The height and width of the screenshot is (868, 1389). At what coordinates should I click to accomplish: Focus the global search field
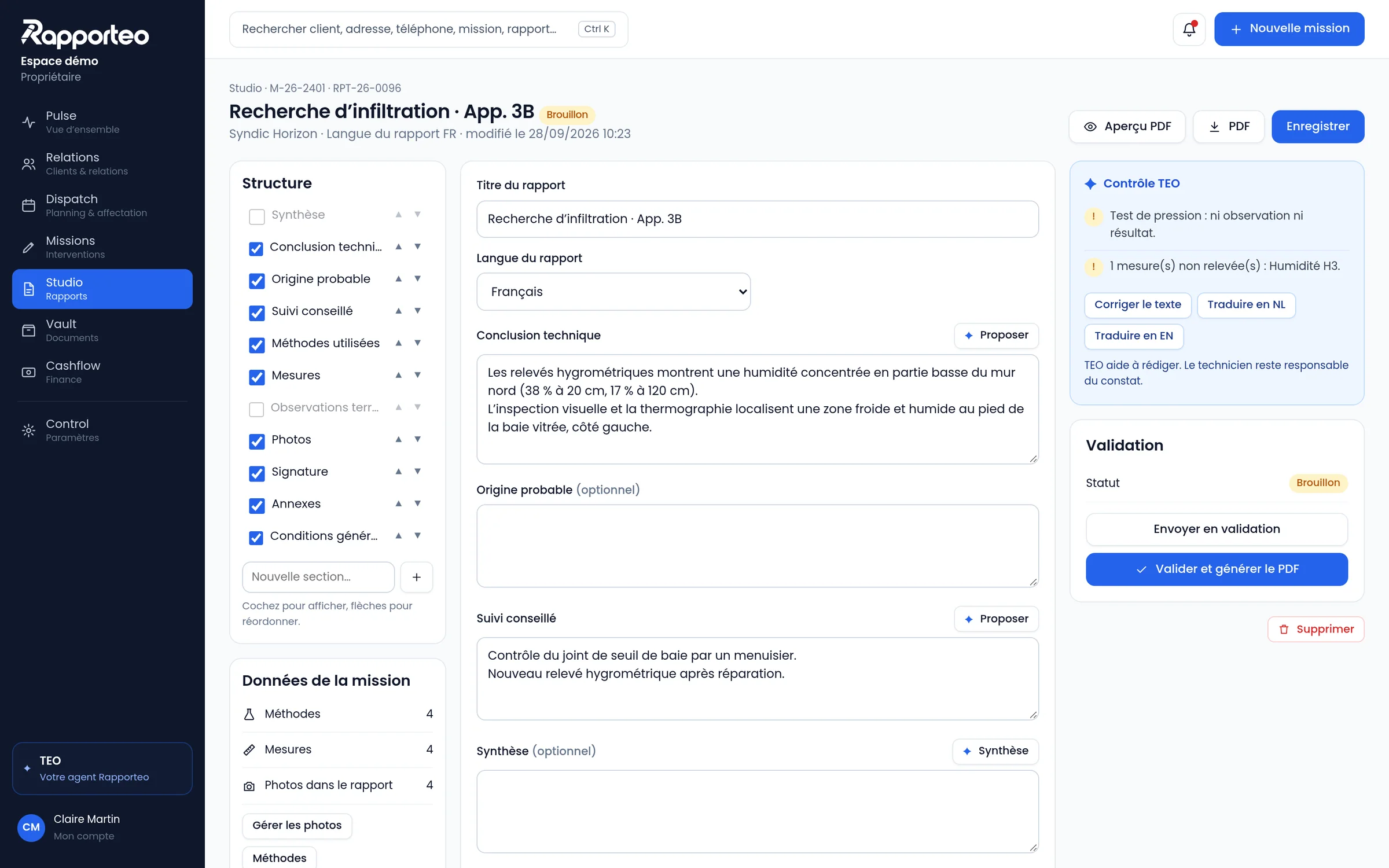click(428, 30)
